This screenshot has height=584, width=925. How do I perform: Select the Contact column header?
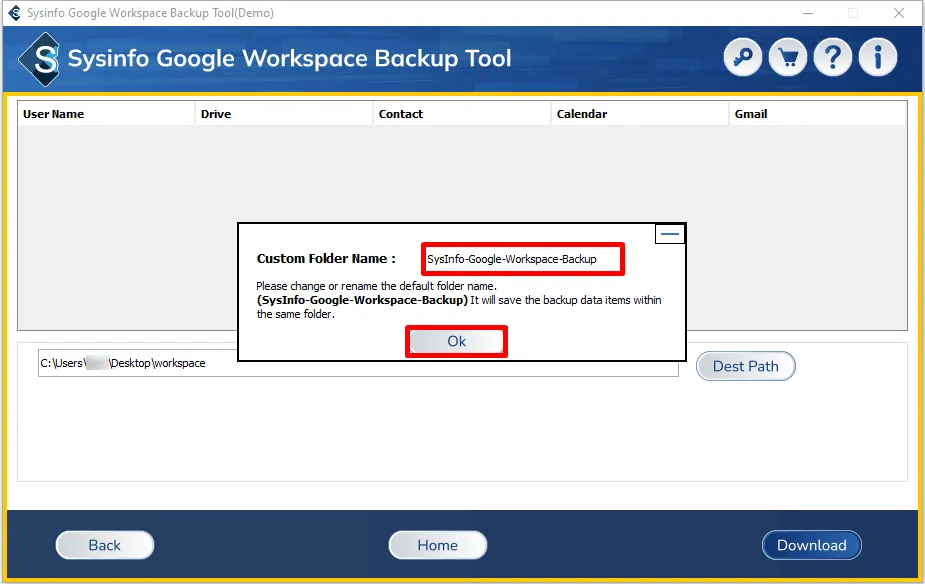462,114
